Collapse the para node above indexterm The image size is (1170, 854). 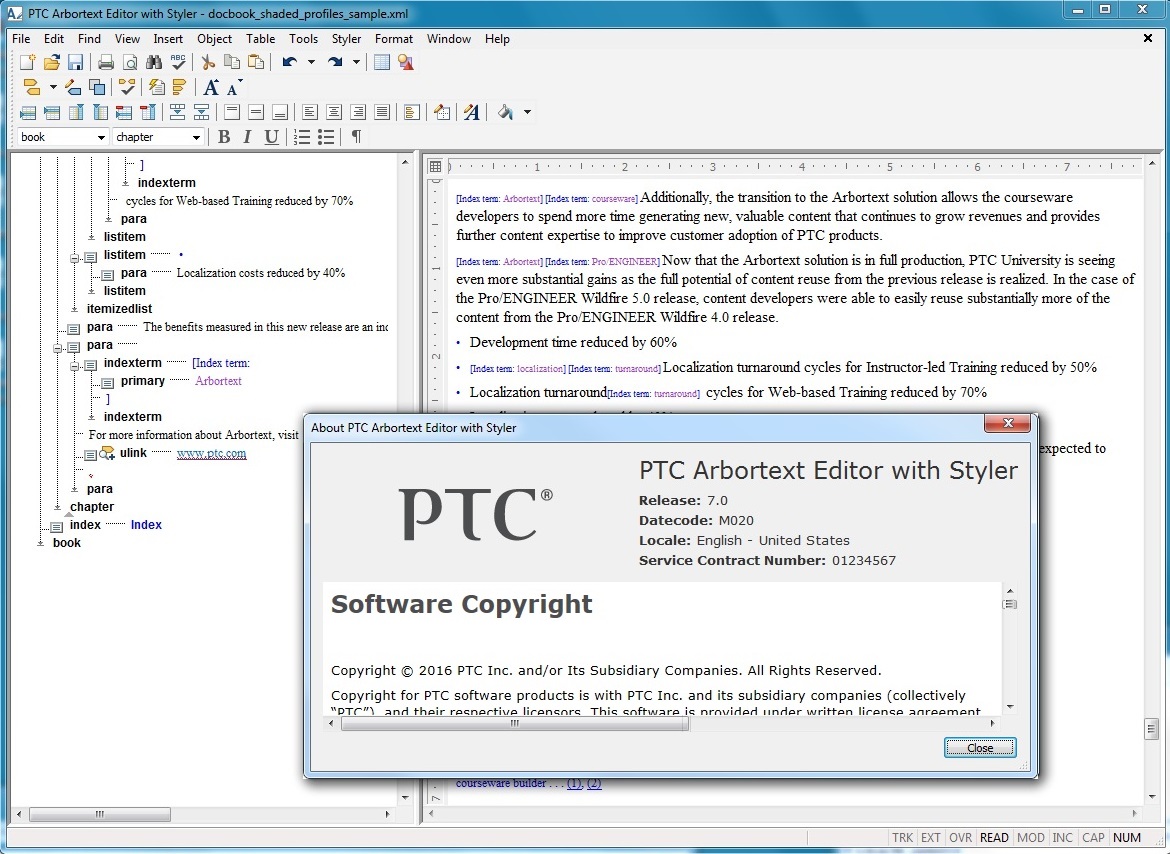57,348
